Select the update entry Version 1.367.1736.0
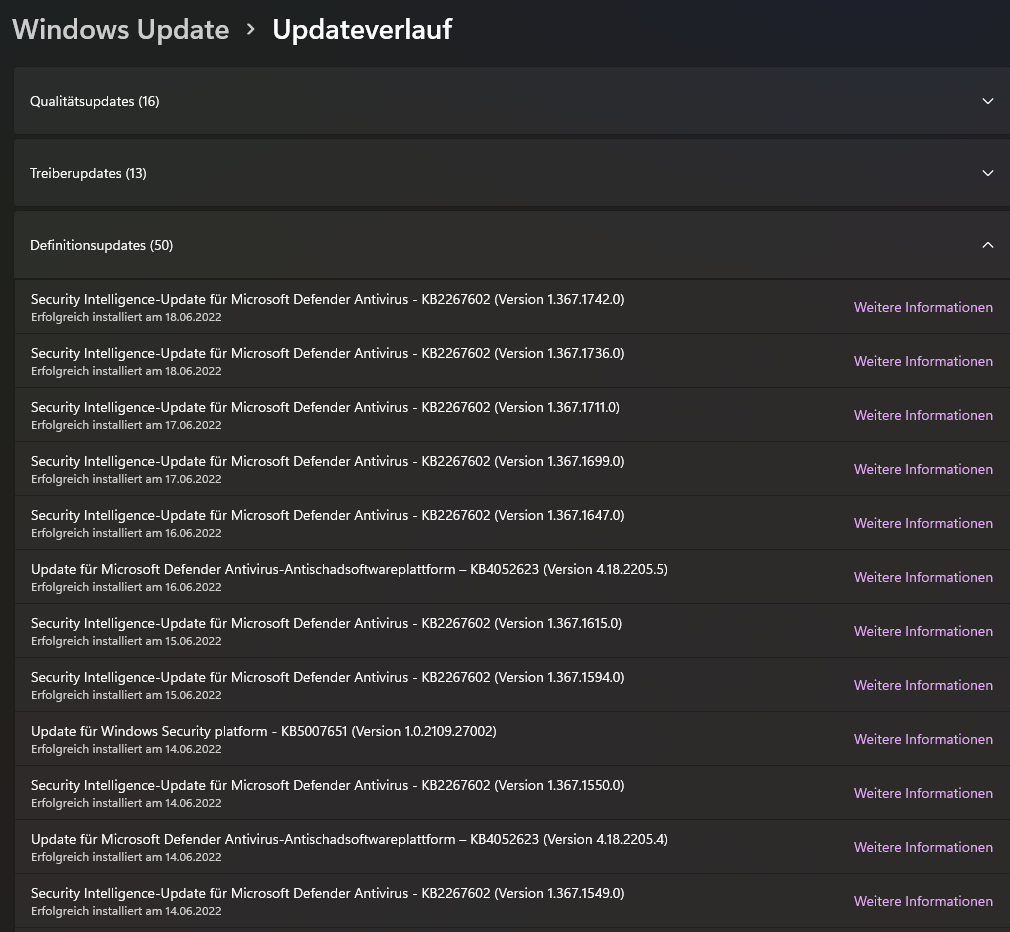The height and width of the screenshot is (932, 1010). pos(512,361)
